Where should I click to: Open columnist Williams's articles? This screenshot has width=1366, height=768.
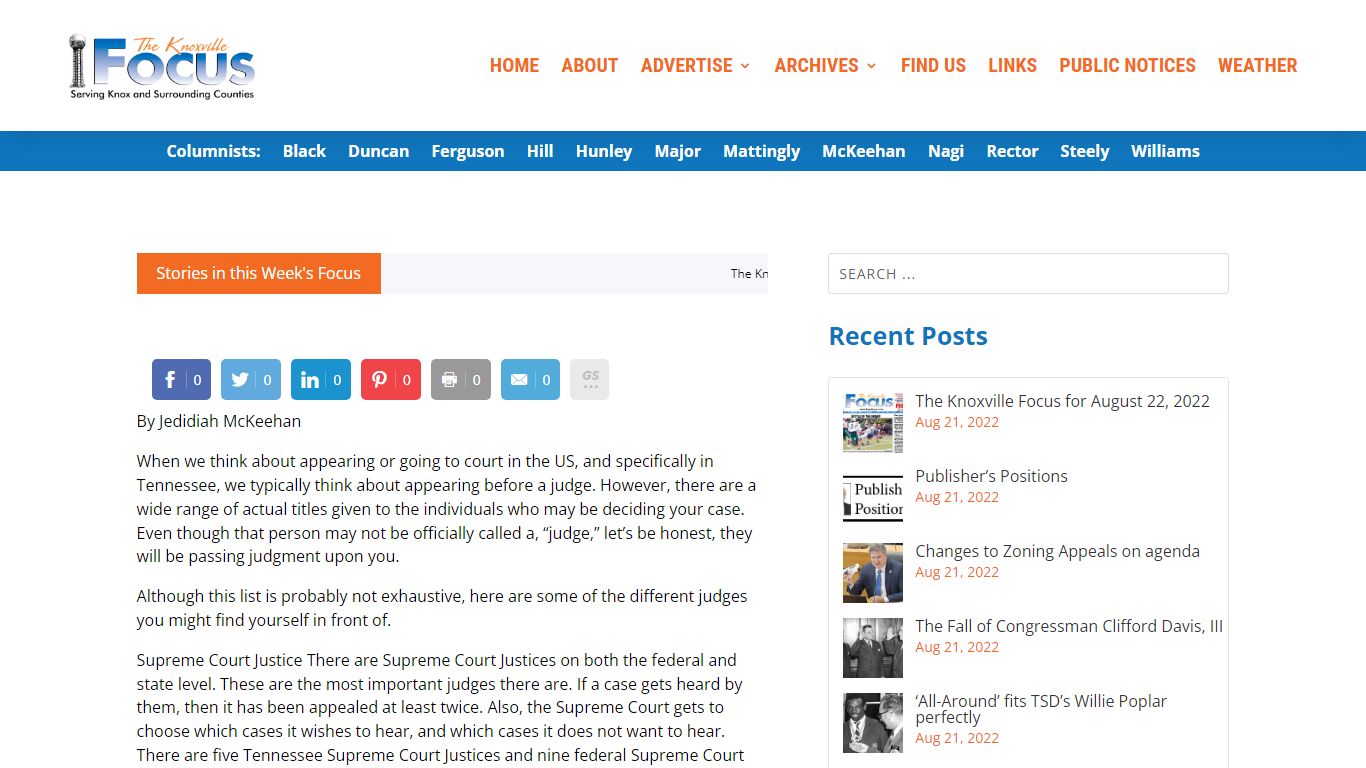(x=1165, y=151)
